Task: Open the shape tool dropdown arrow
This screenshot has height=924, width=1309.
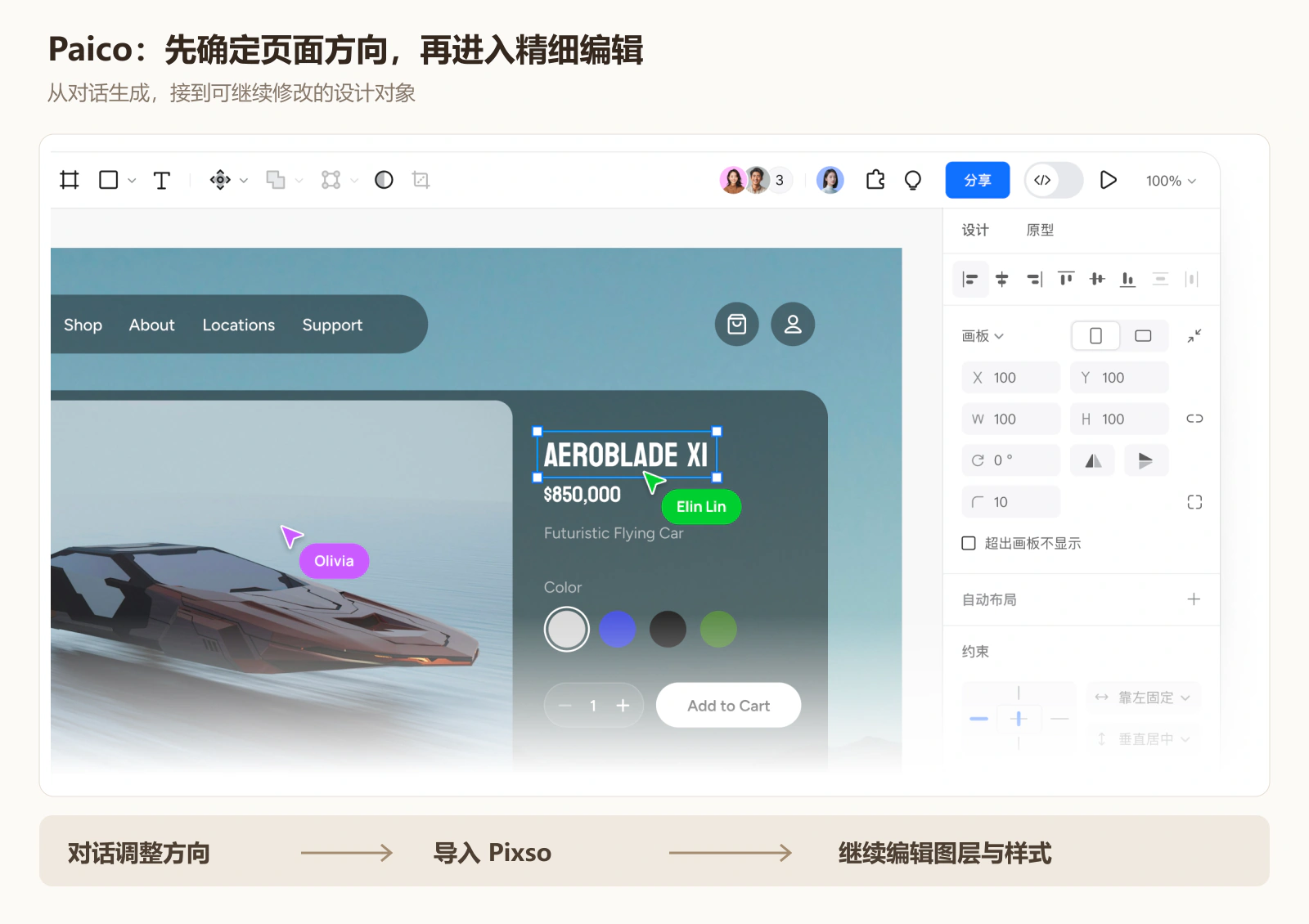Action: pos(132,181)
